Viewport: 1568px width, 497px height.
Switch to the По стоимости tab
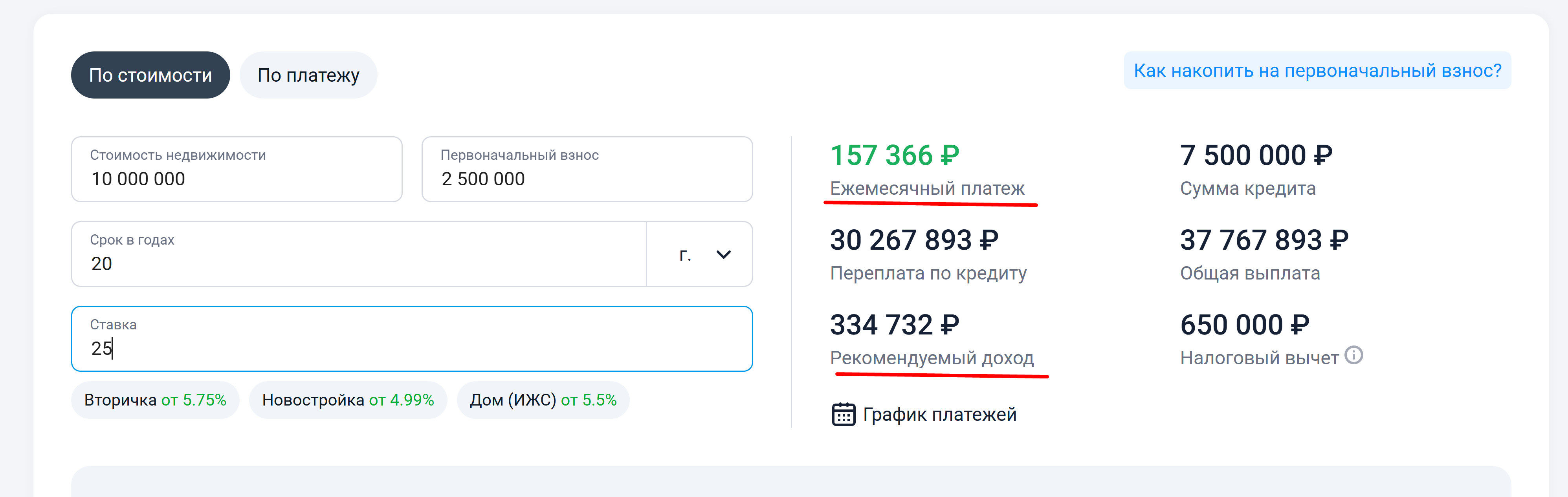point(150,75)
